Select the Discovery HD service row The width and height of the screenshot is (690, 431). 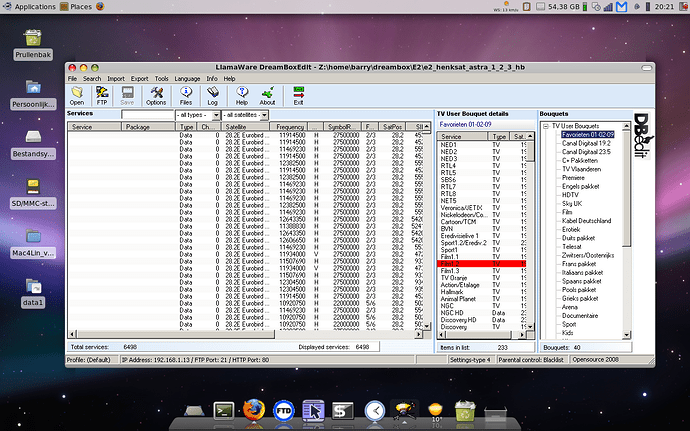tap(482, 320)
